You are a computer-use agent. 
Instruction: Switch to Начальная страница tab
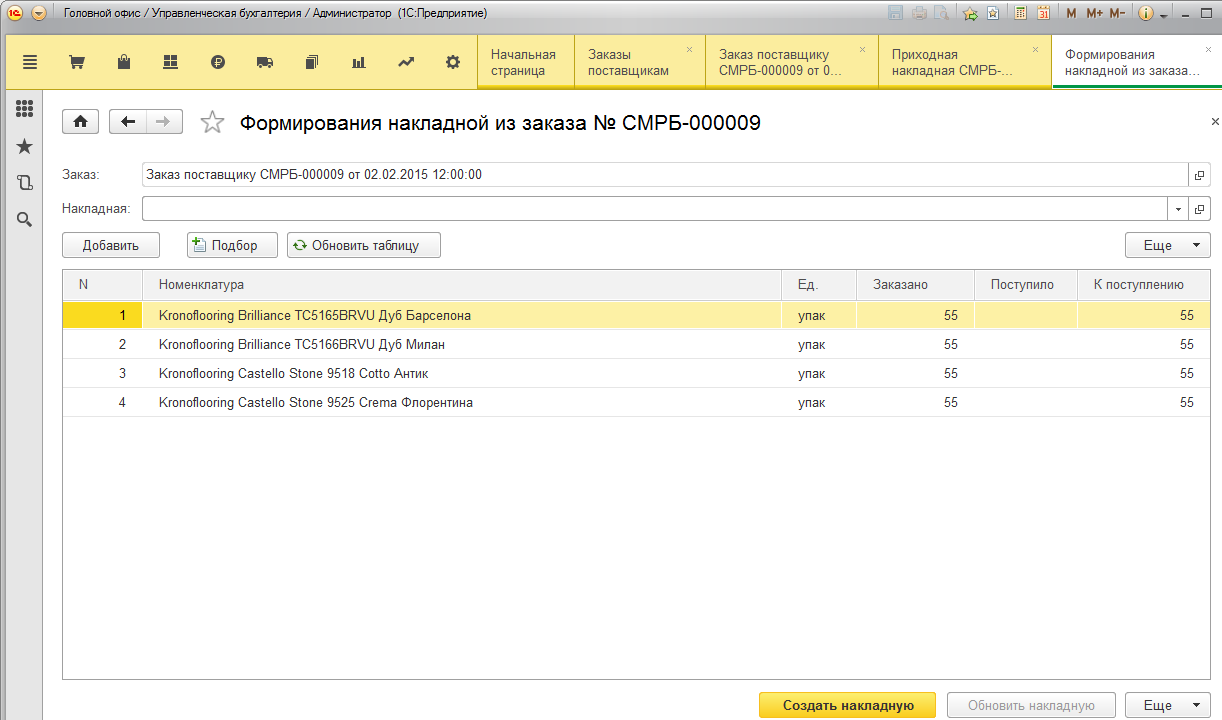pyautogui.click(x=526, y=62)
